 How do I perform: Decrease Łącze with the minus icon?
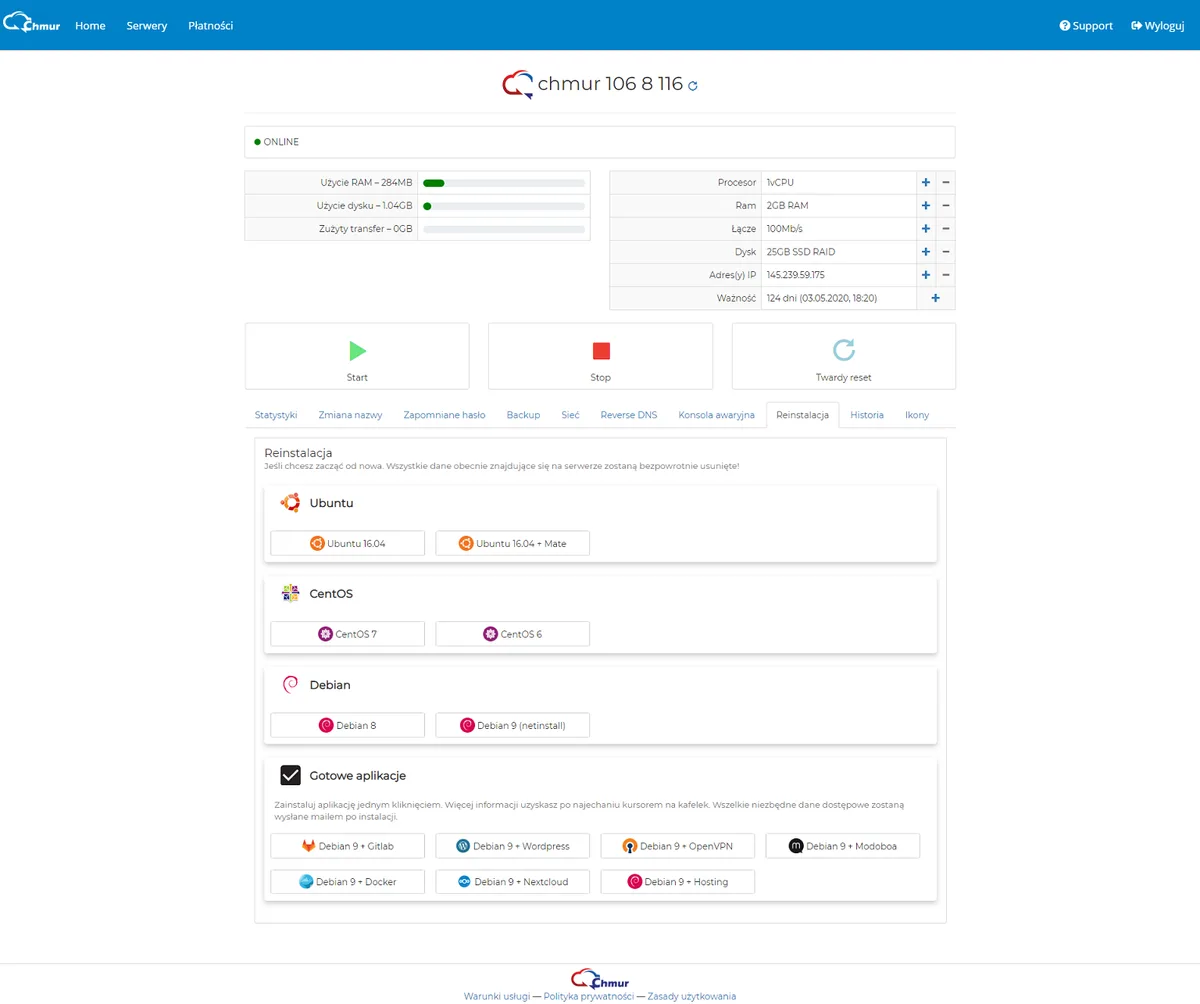946,229
